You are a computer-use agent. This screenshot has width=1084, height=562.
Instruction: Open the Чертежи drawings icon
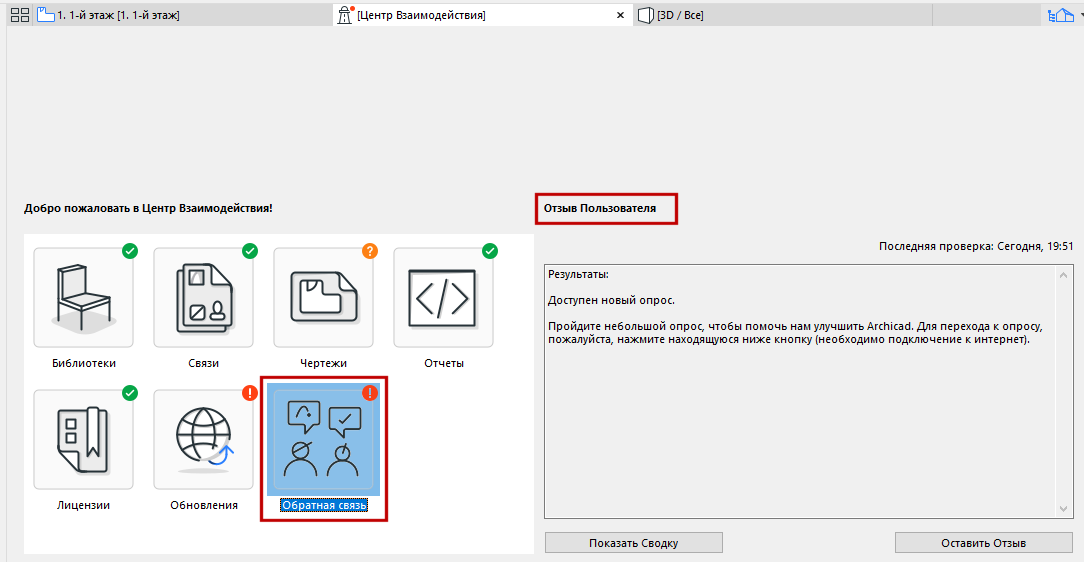[324, 298]
